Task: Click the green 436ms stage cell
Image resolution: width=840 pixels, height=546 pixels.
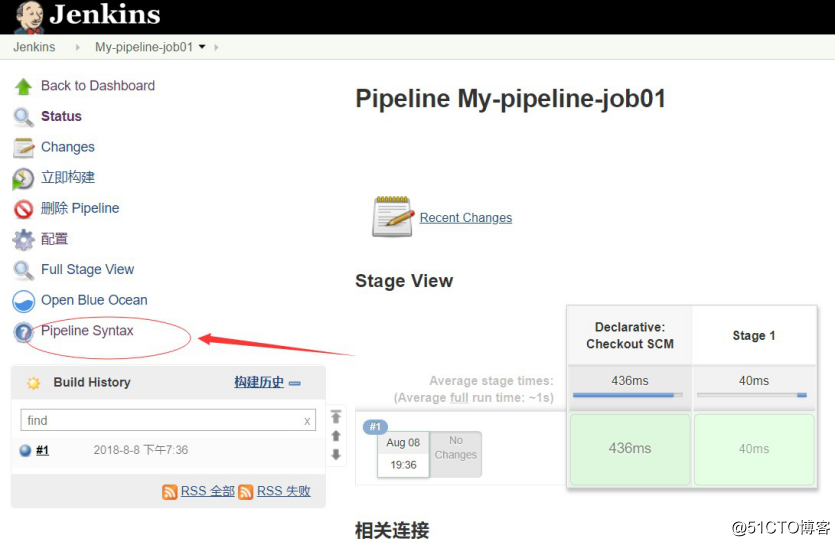Action: [x=630, y=449]
